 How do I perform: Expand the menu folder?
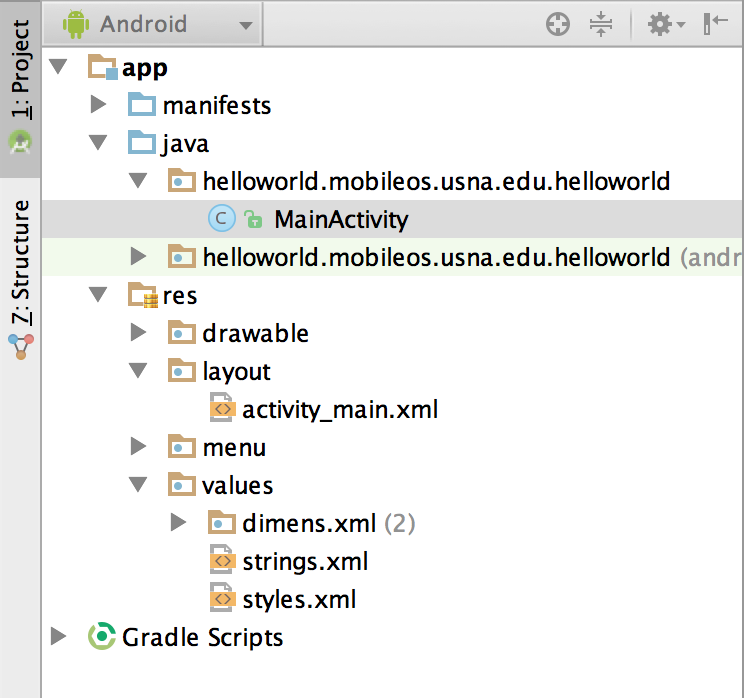[138, 447]
